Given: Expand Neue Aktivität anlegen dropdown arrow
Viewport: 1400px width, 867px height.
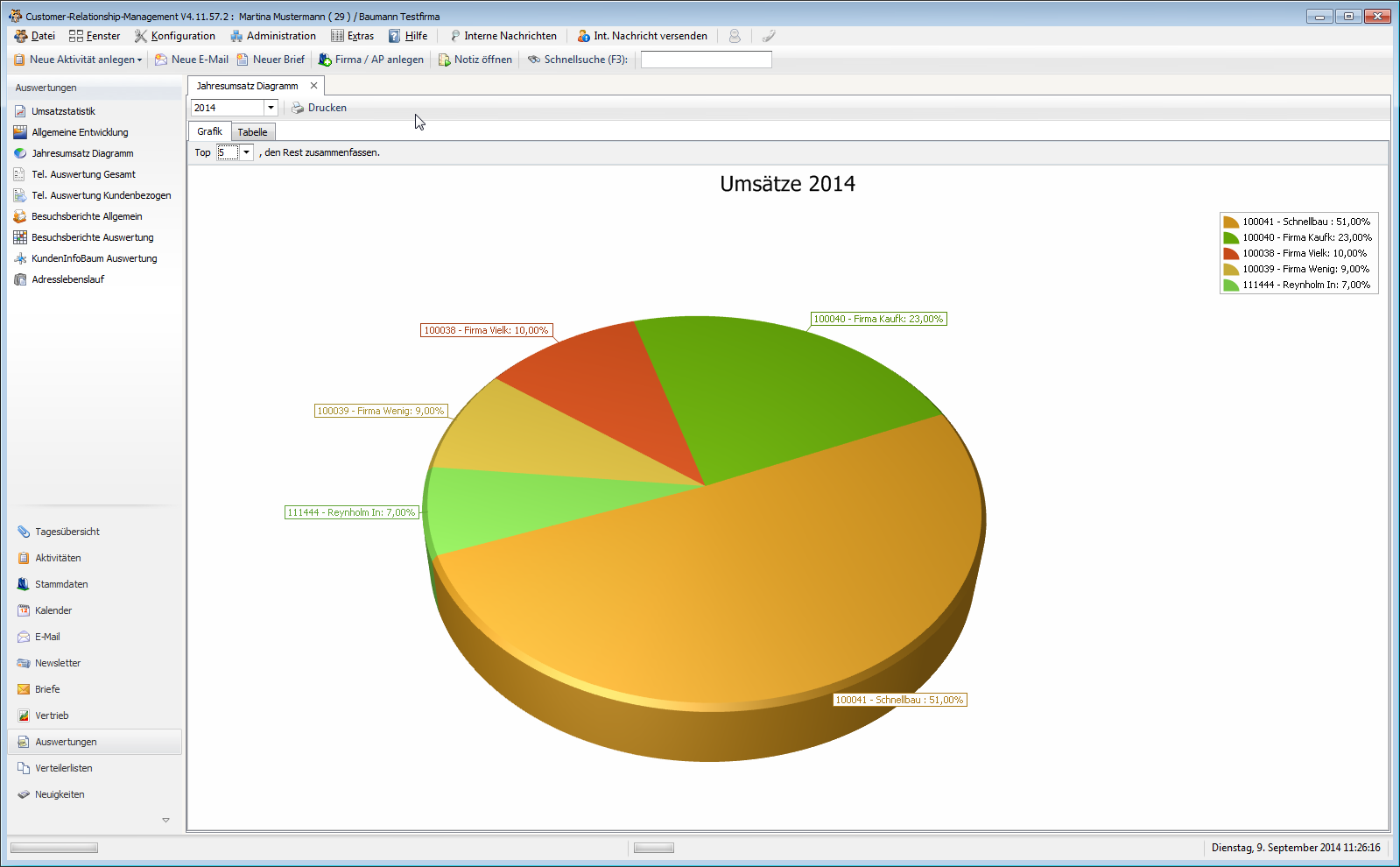Looking at the screenshot, I should click(139, 60).
